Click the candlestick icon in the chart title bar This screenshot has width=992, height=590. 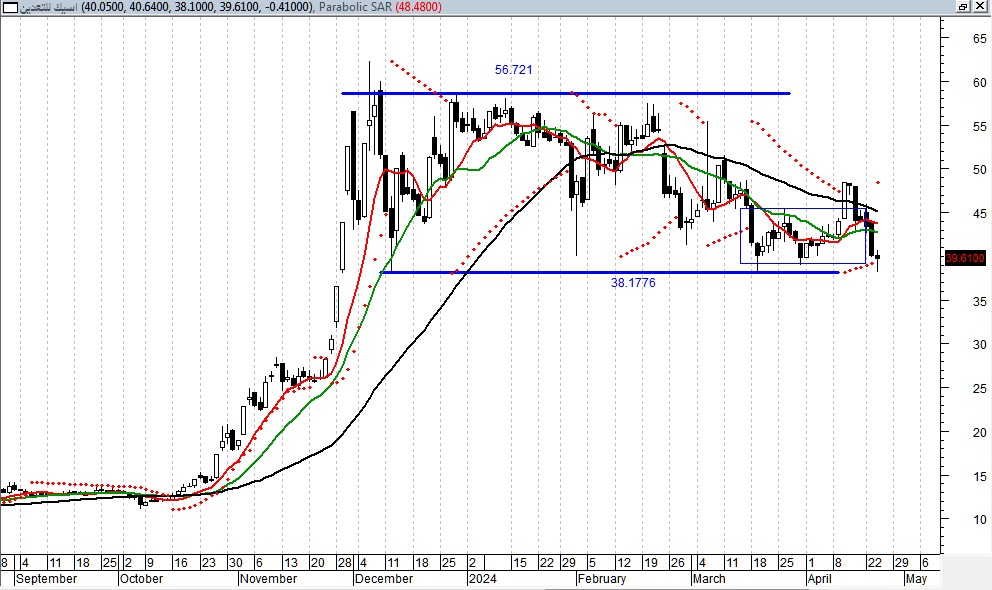coord(10,8)
